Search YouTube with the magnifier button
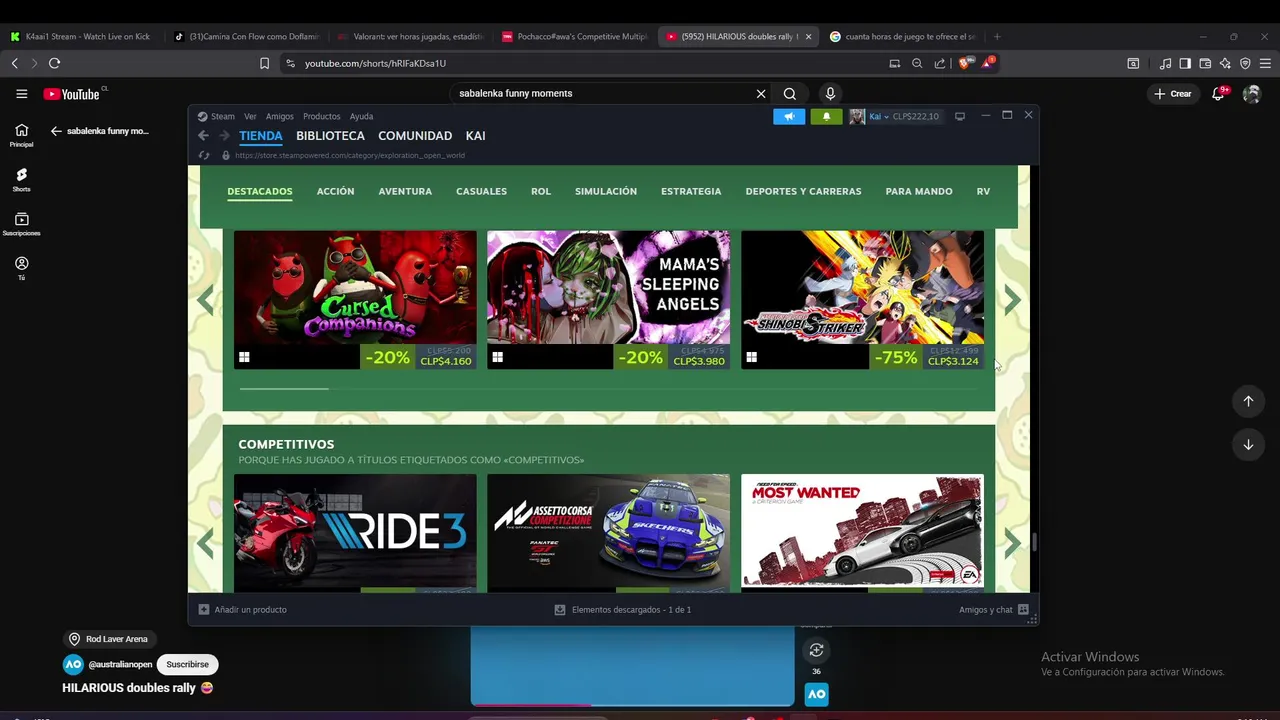The image size is (1280, 720). 790,93
